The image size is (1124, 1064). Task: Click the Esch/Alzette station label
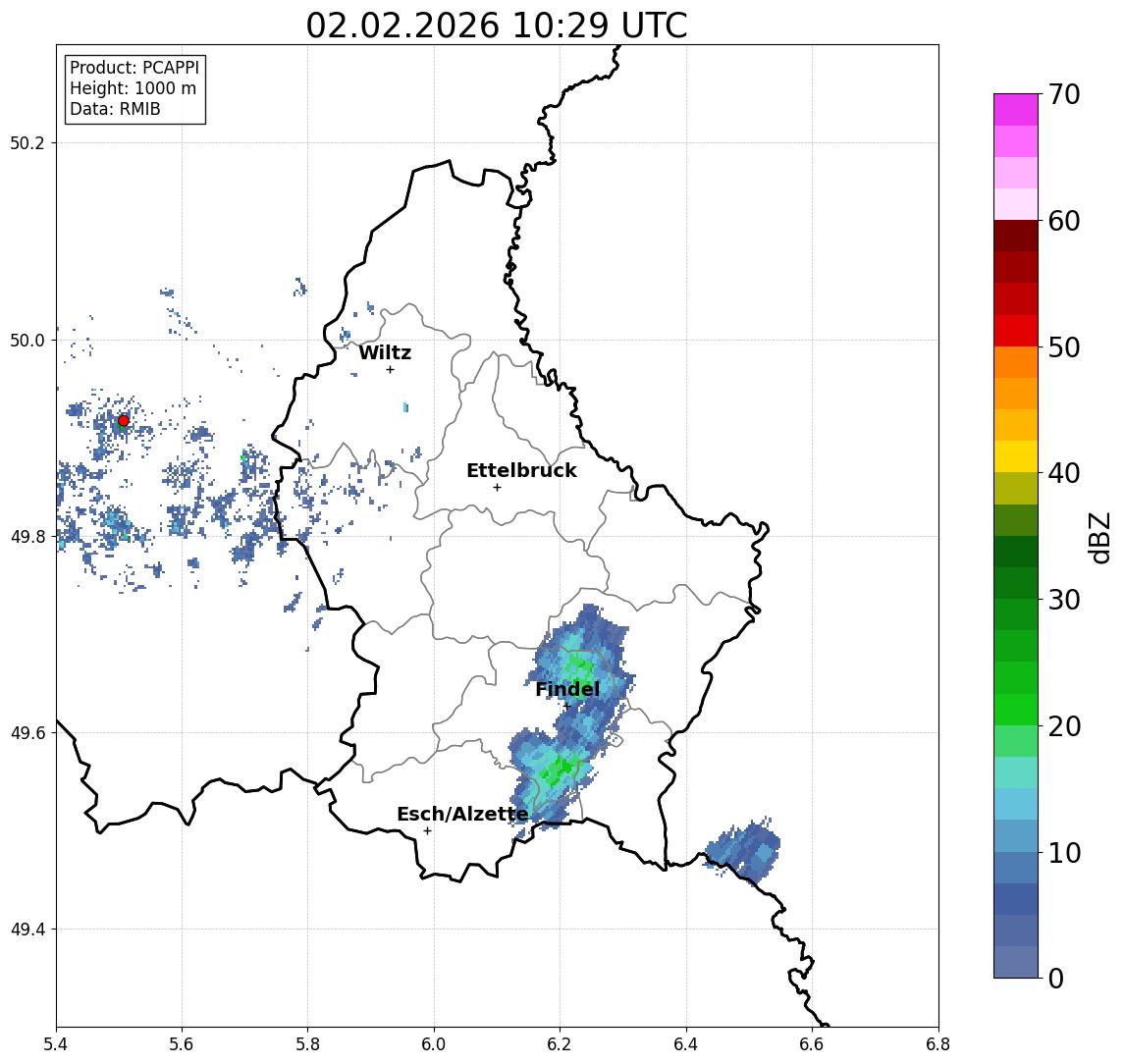[x=462, y=814]
